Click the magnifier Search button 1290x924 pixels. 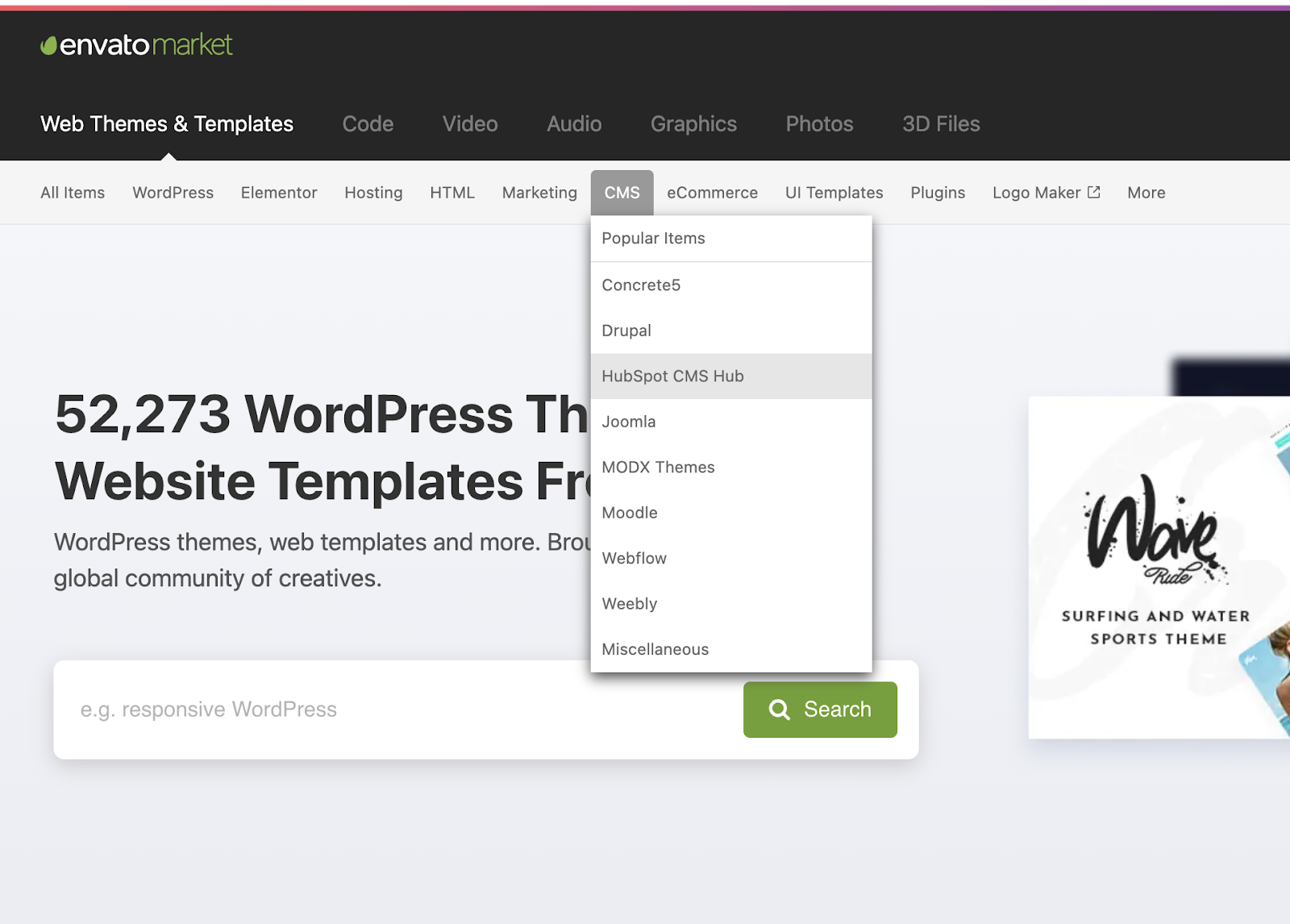(820, 710)
